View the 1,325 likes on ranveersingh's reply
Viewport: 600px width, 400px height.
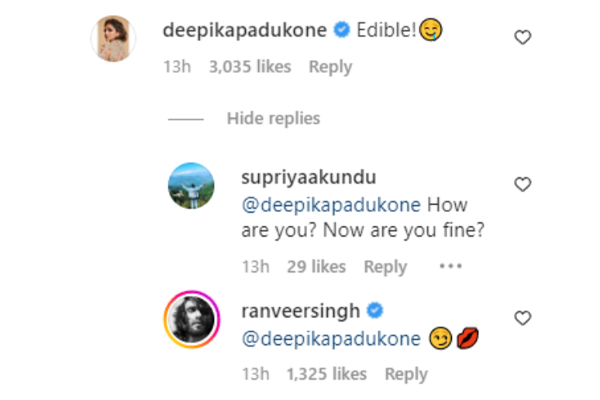point(324,374)
